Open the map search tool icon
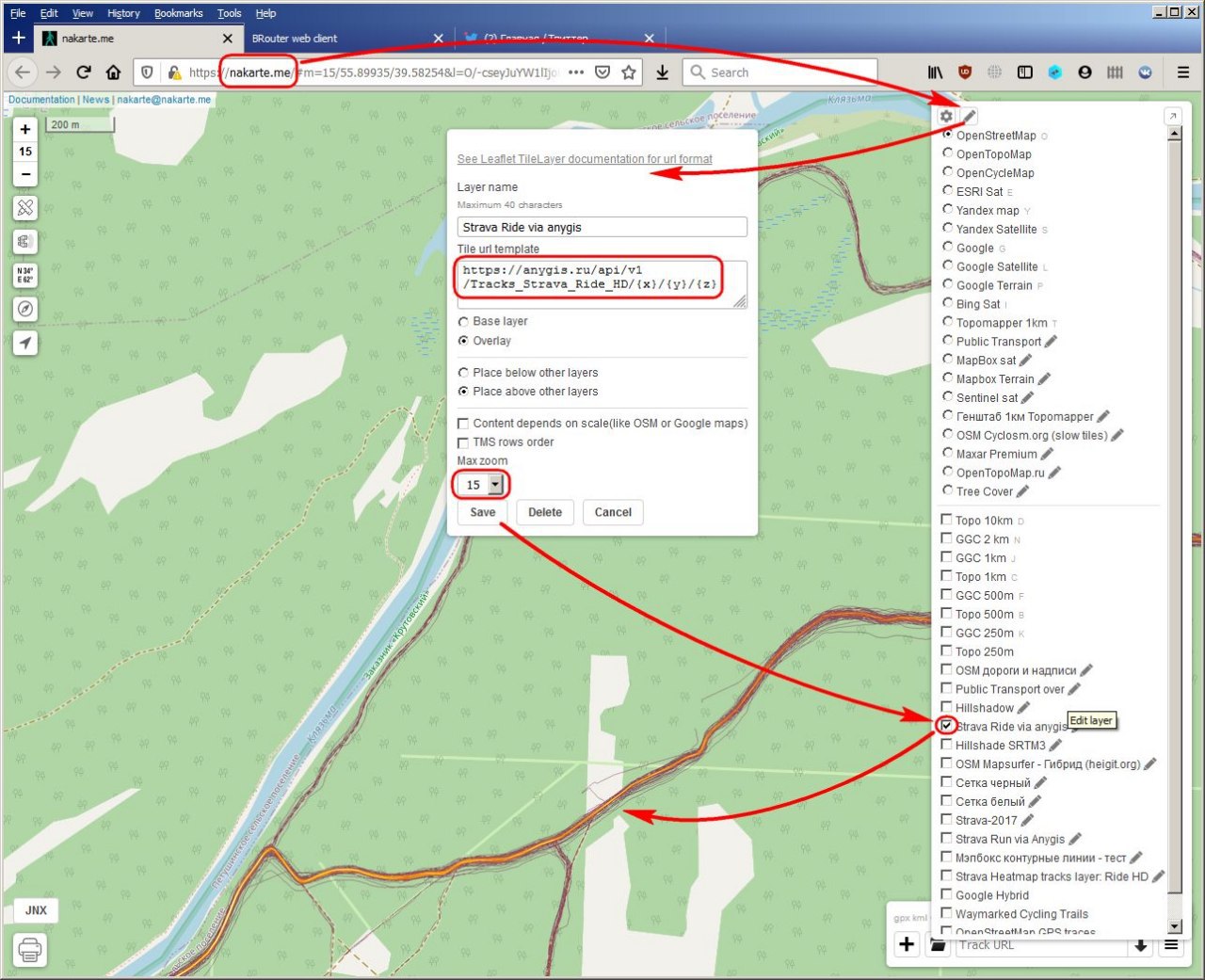Image resolution: width=1205 pixels, height=980 pixels. [25, 242]
